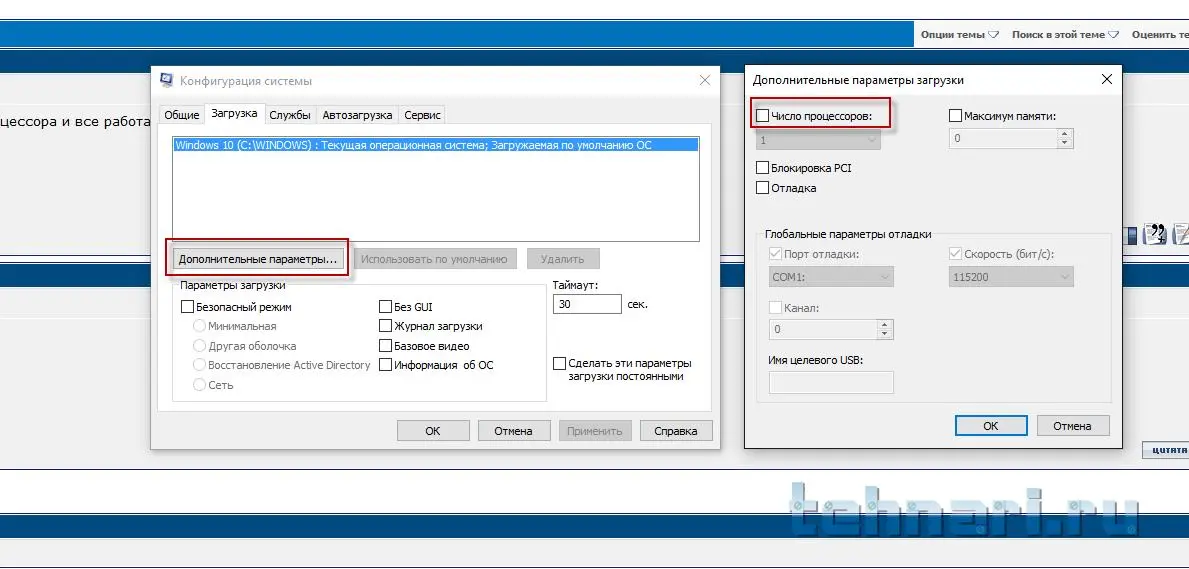This screenshot has width=1189, height=569.
Task: Click the Таймаут input field
Action: pos(588,303)
